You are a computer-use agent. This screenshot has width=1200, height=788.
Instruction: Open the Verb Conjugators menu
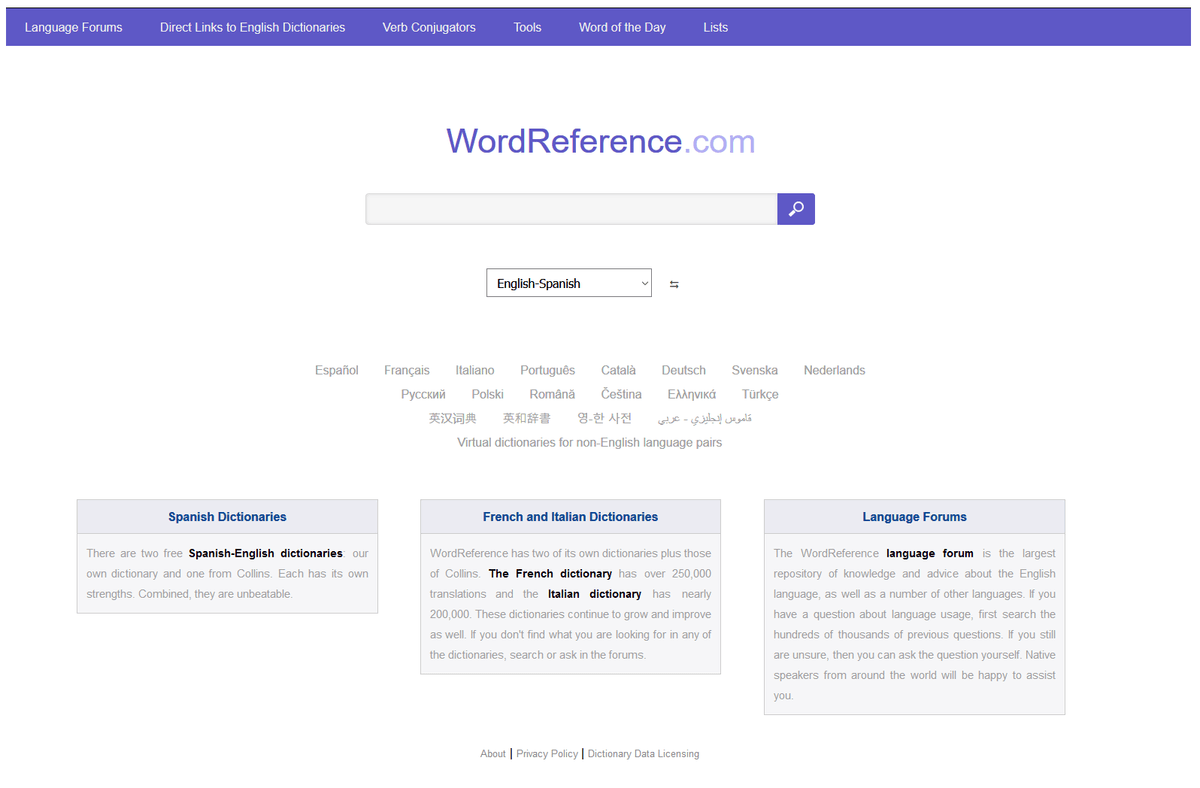(429, 27)
